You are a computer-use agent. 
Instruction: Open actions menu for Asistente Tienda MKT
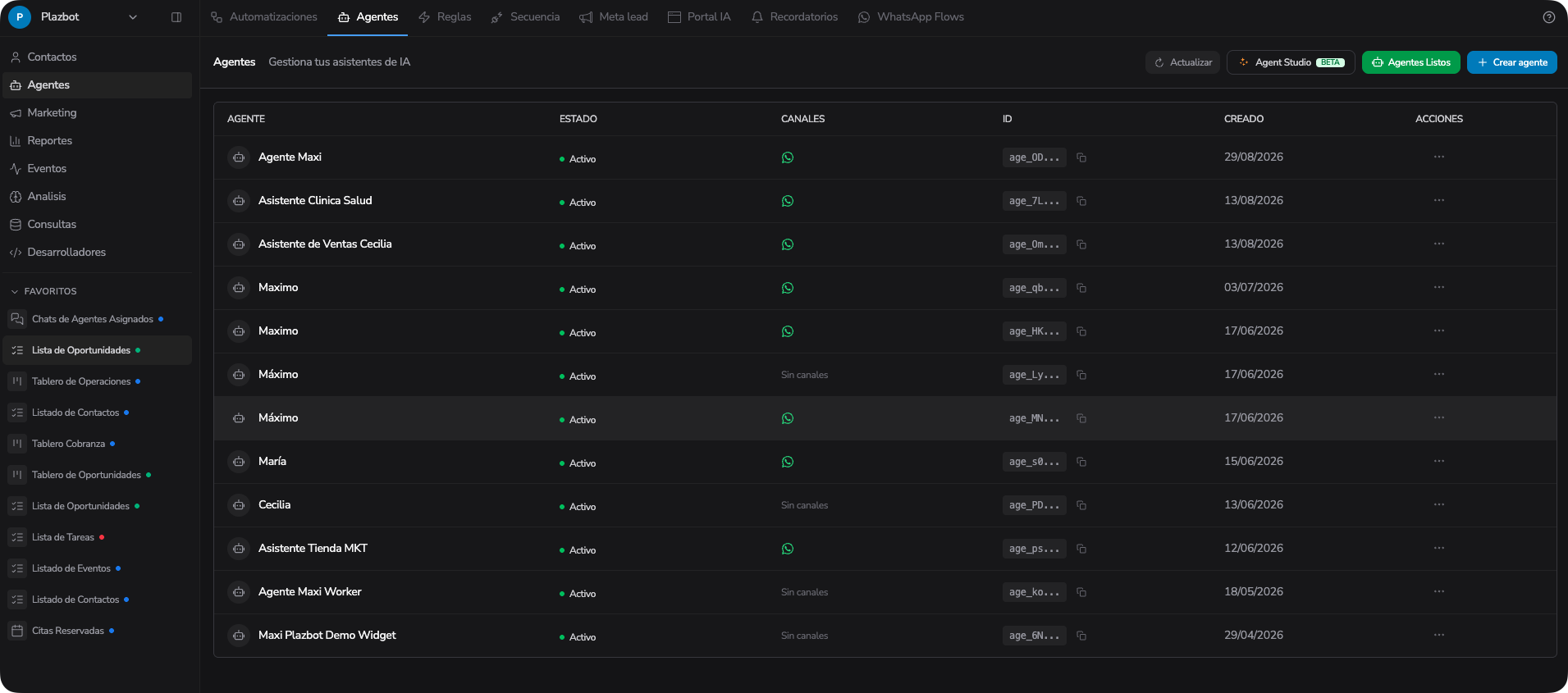click(1439, 548)
